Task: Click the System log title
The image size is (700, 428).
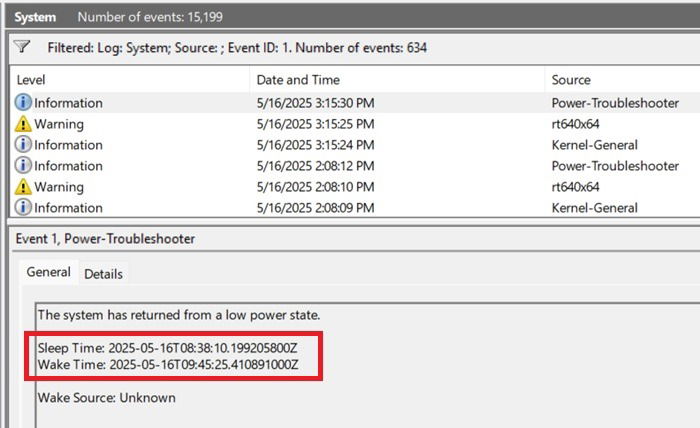Action: click(x=35, y=17)
